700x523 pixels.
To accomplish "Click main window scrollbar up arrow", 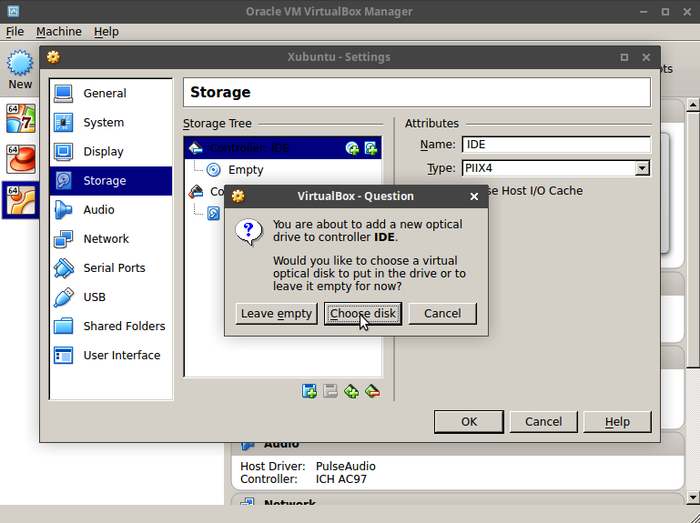I will click(692, 105).
